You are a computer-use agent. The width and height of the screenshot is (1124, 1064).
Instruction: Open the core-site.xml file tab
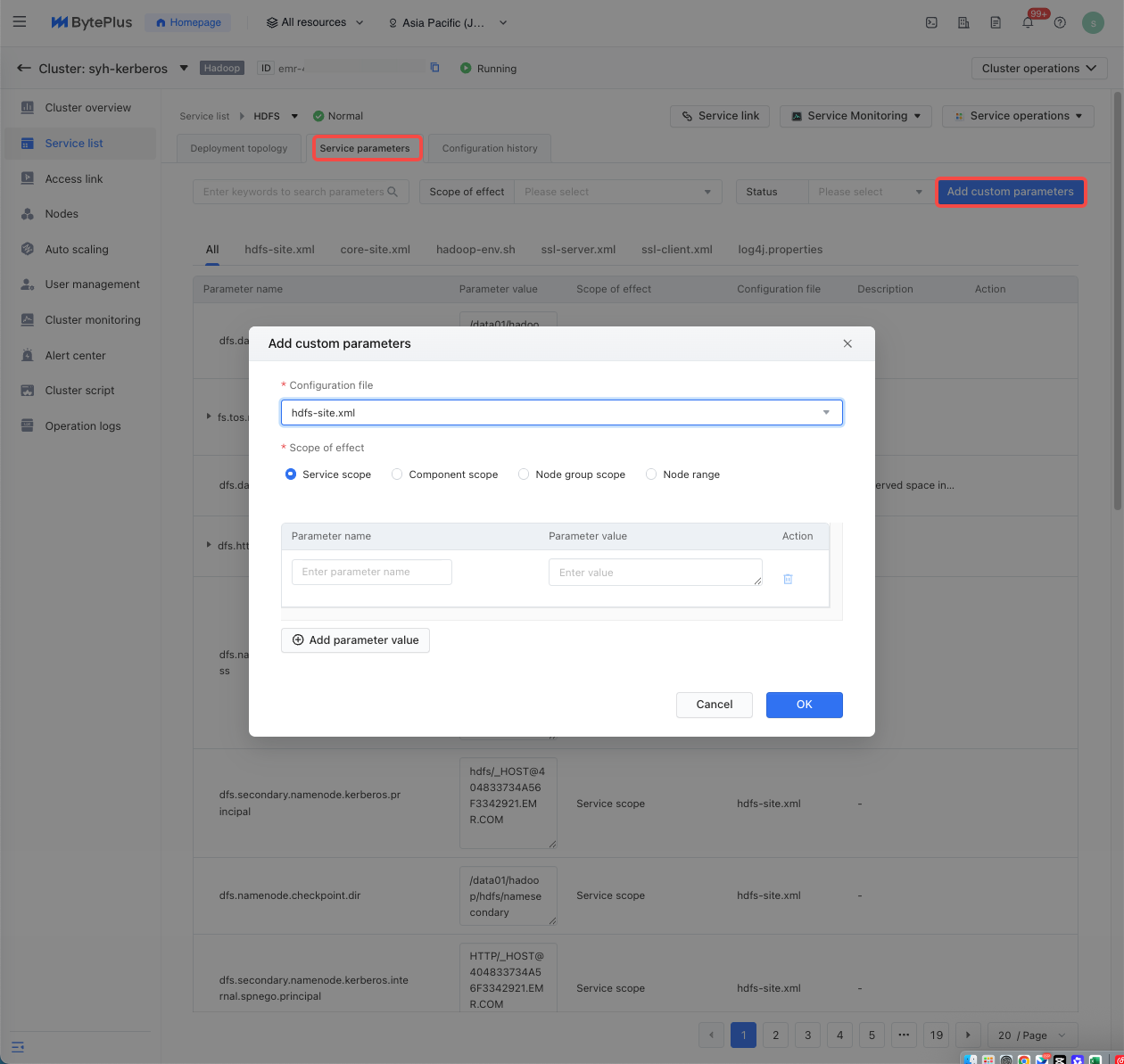tap(375, 250)
